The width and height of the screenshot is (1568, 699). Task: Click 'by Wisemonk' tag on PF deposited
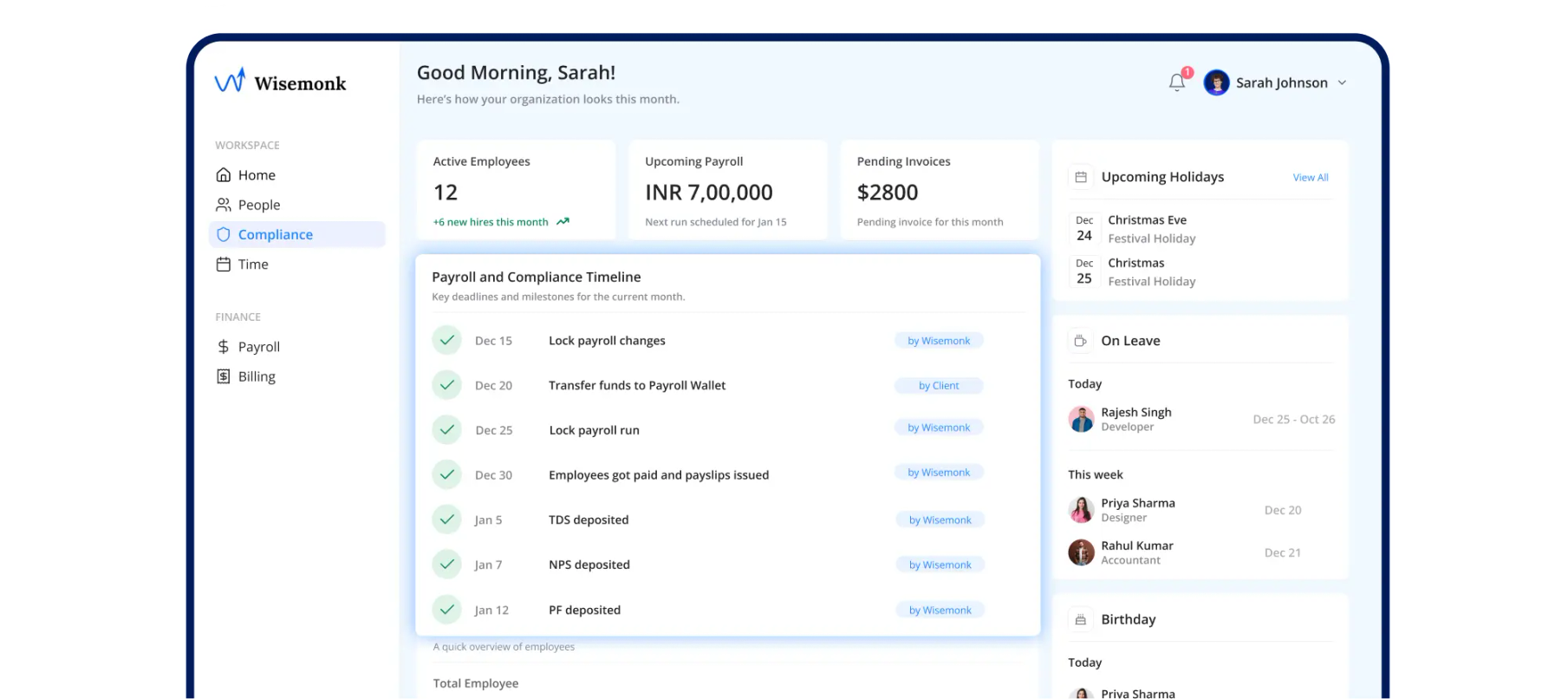(940, 610)
